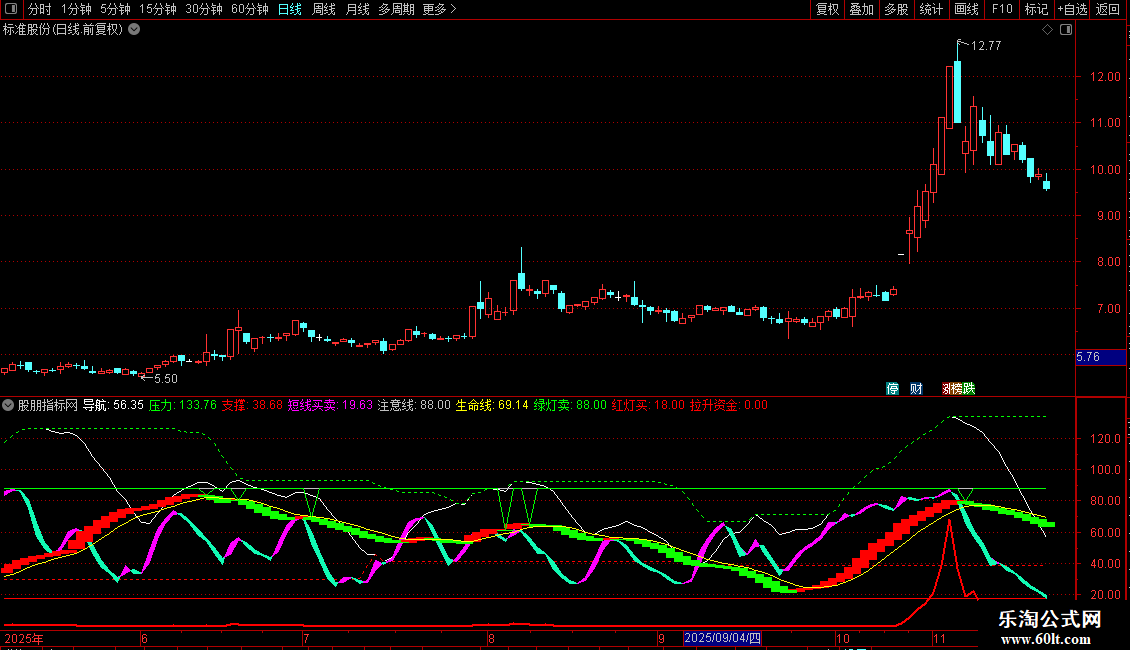Click the month 10 time axis marker

click(x=842, y=638)
